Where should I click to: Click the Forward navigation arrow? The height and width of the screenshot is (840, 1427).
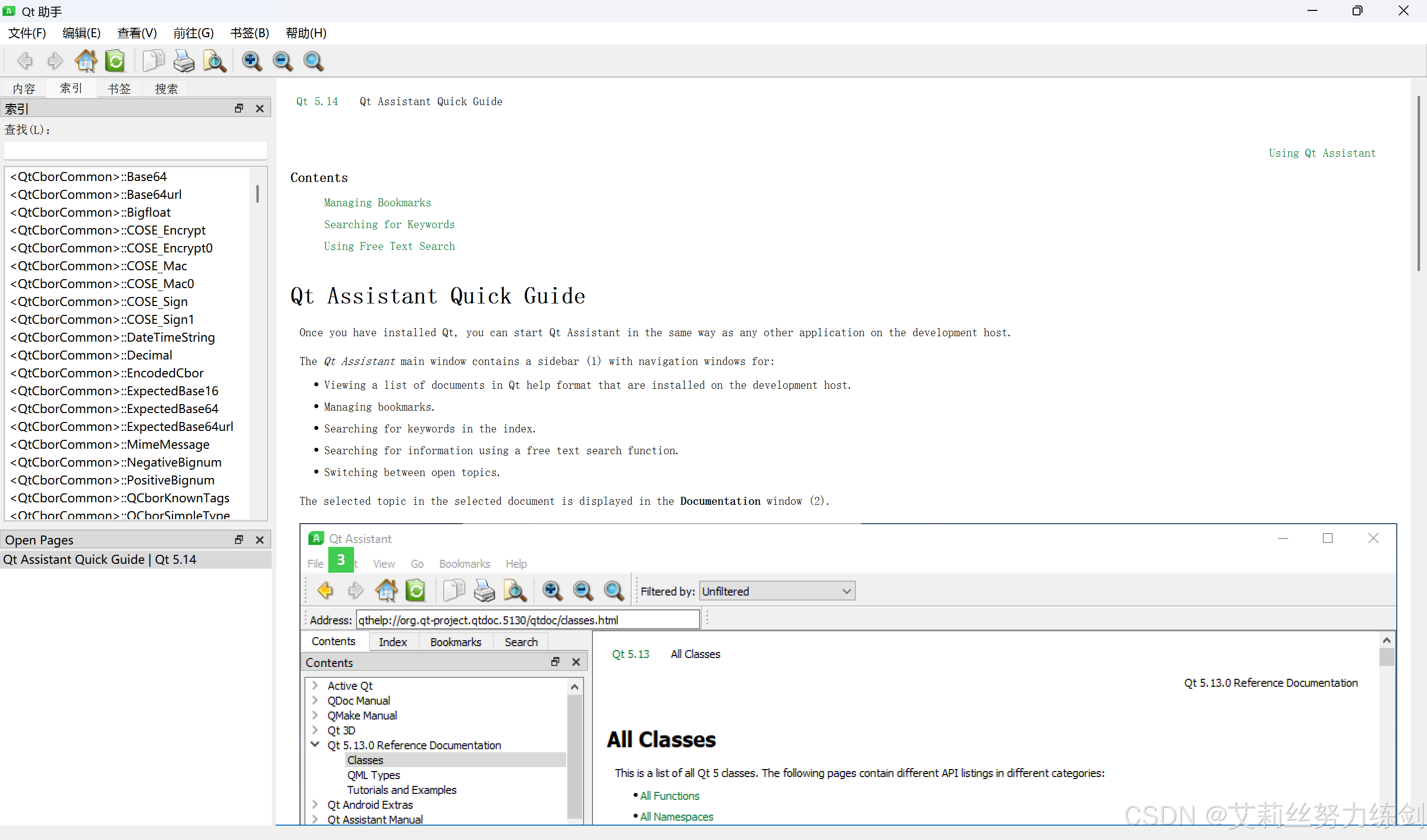[55, 60]
